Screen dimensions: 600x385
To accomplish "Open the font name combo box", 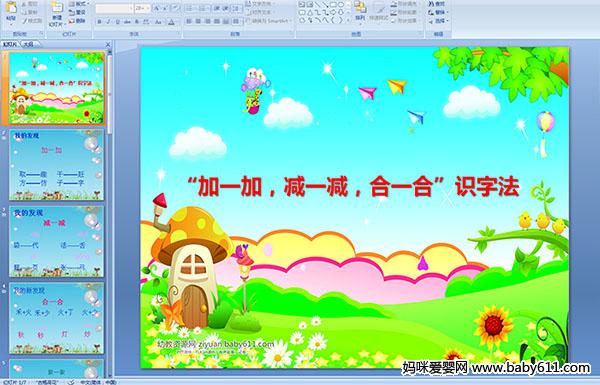I will (114, 8).
